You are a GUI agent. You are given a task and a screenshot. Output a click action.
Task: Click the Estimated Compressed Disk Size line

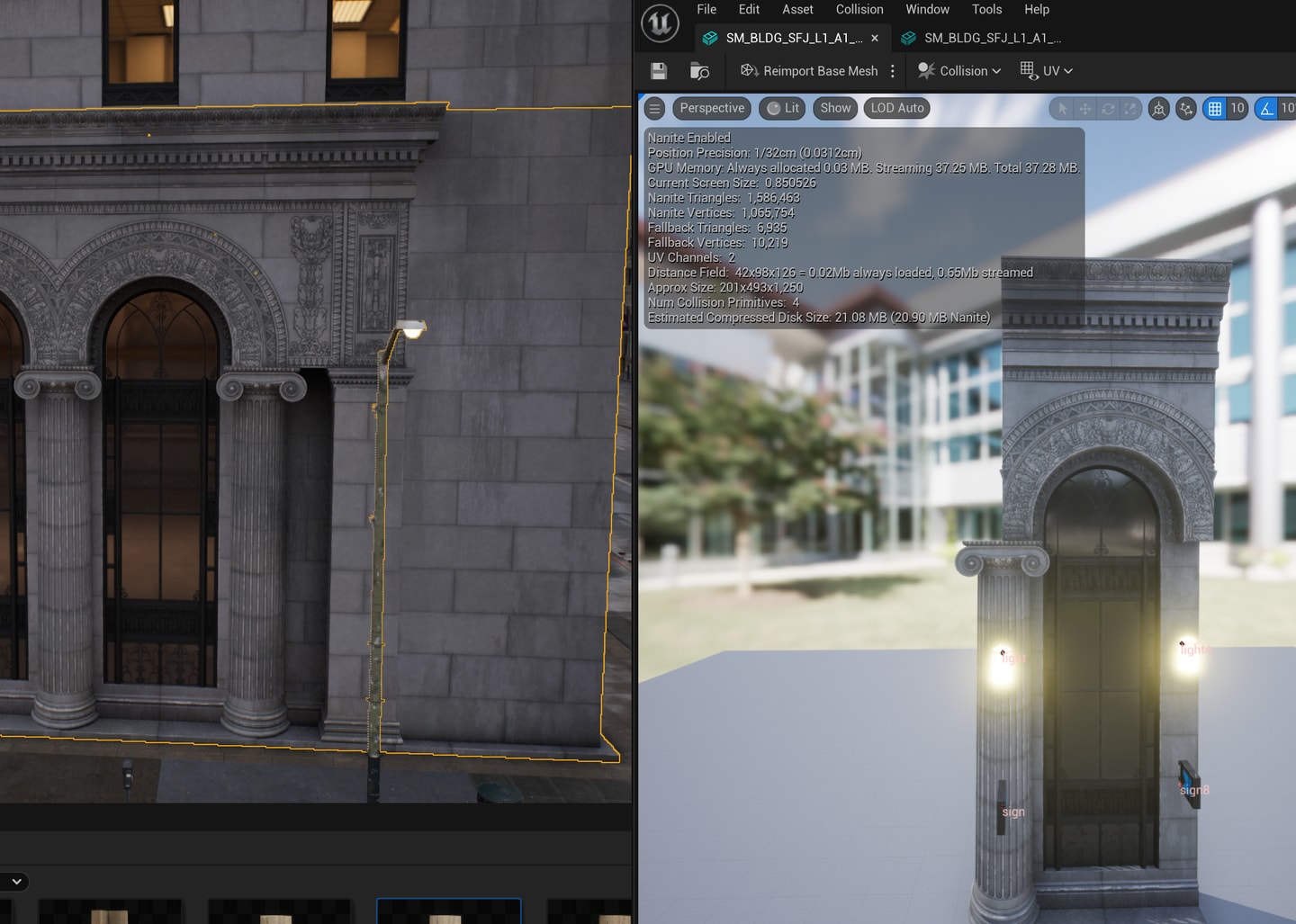coord(819,318)
